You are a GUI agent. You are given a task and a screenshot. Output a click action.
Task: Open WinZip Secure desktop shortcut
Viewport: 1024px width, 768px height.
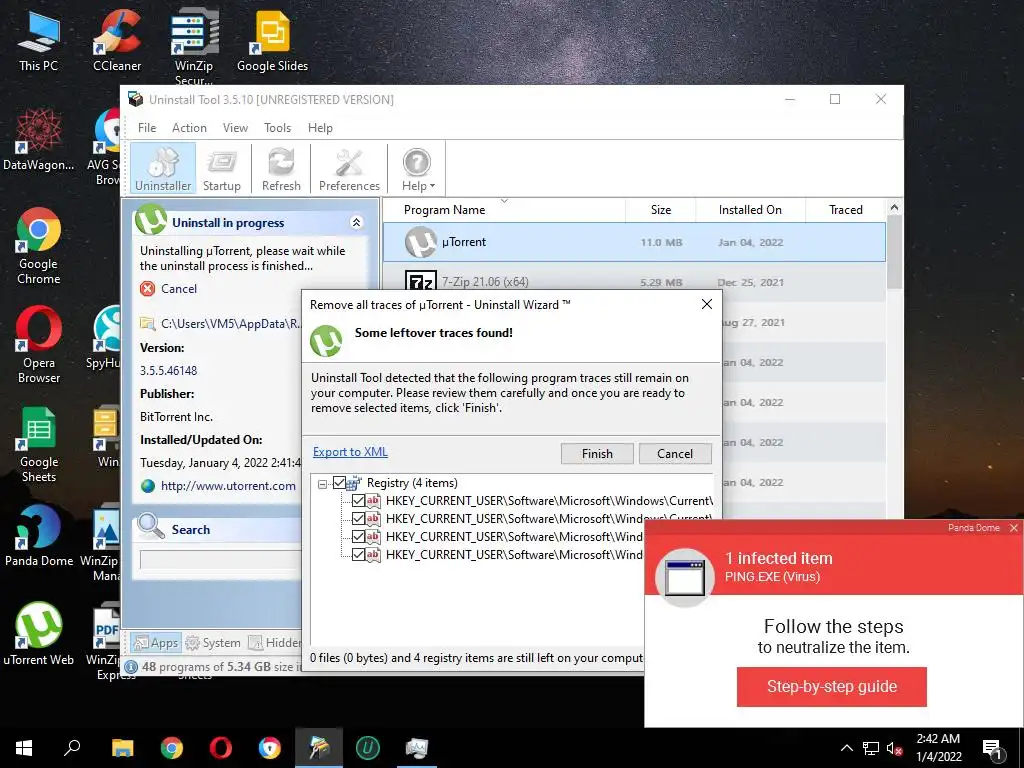193,47
